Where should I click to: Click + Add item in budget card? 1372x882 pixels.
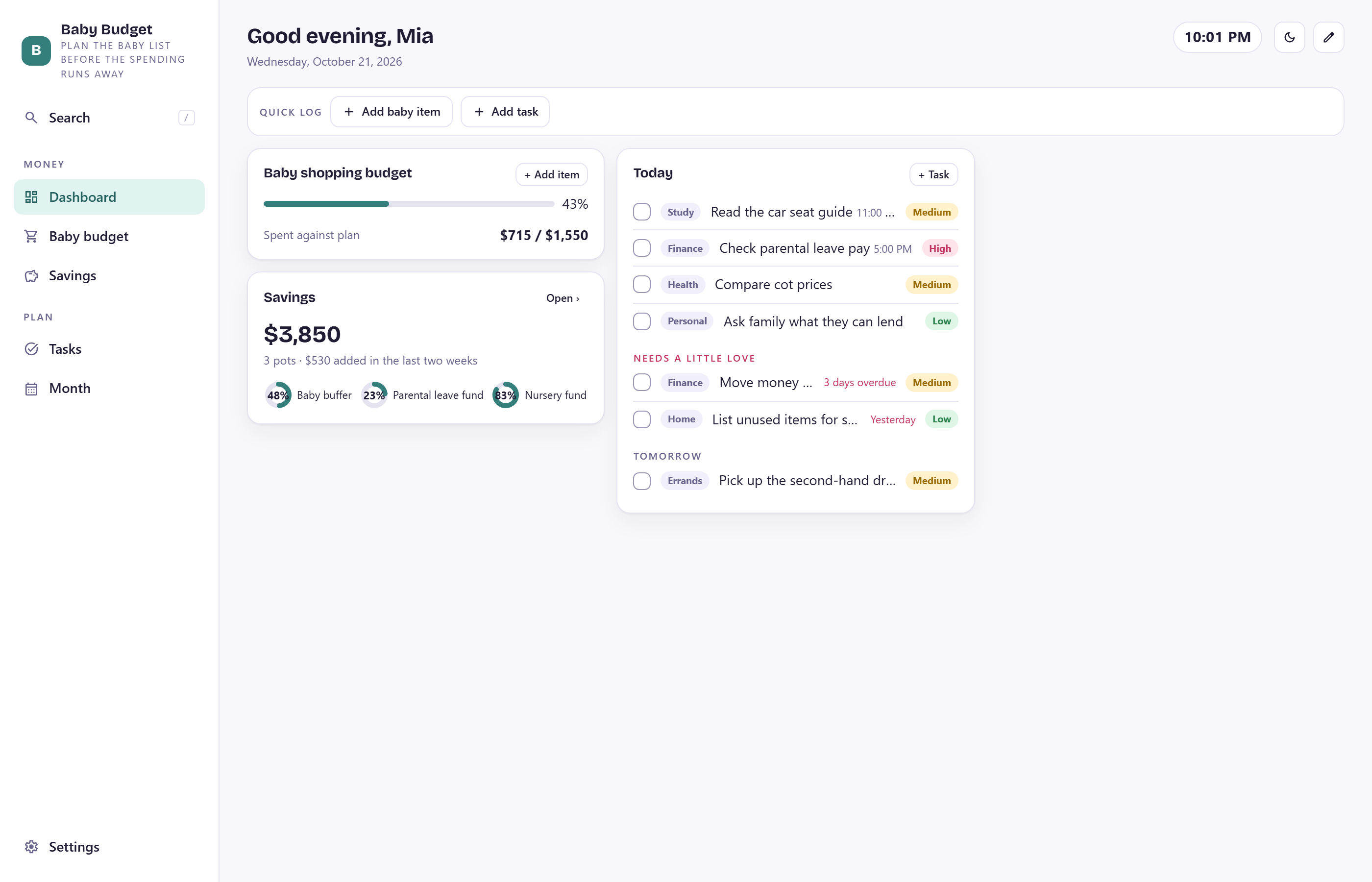pos(551,174)
